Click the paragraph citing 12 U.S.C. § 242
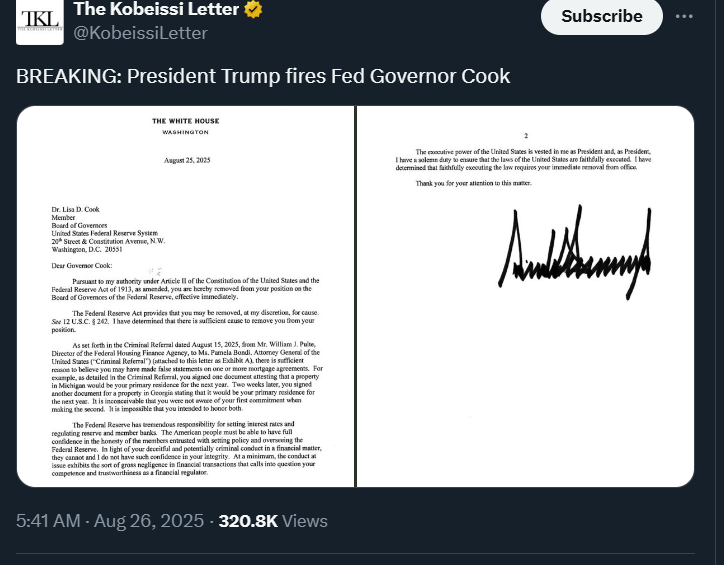This screenshot has width=724, height=565. click(185, 321)
